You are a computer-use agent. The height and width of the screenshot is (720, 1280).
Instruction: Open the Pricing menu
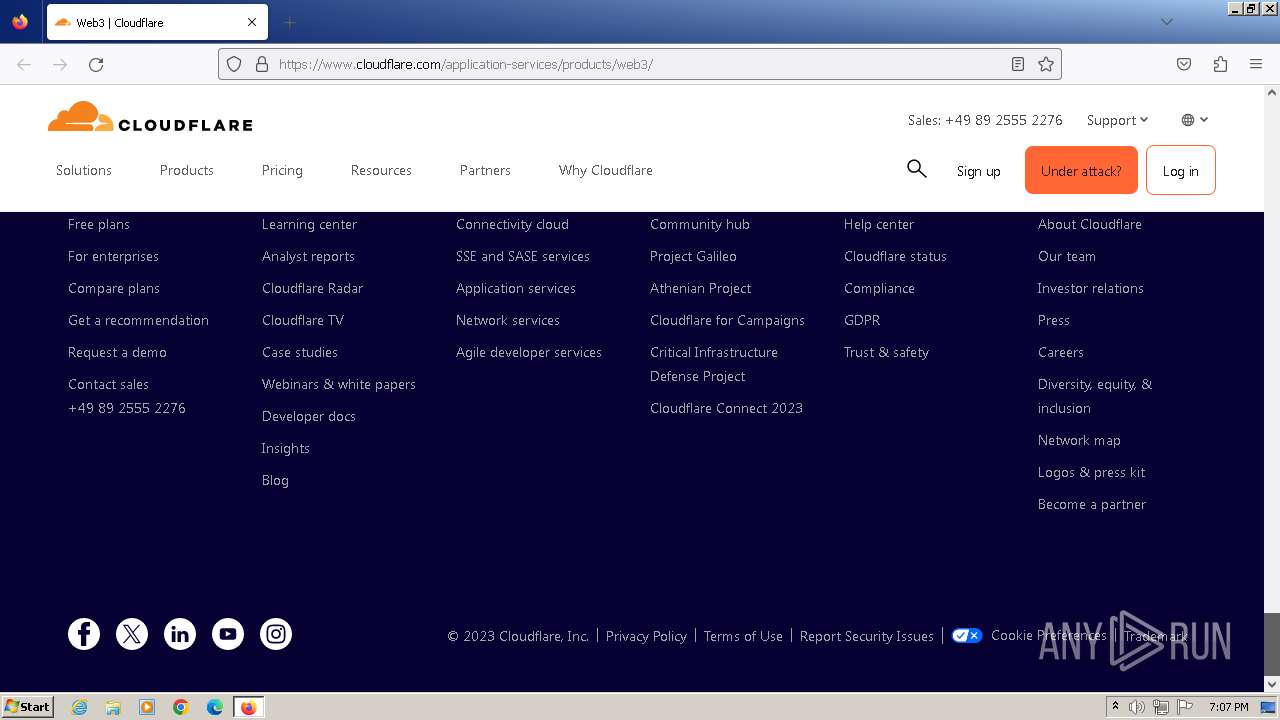[x=282, y=170]
